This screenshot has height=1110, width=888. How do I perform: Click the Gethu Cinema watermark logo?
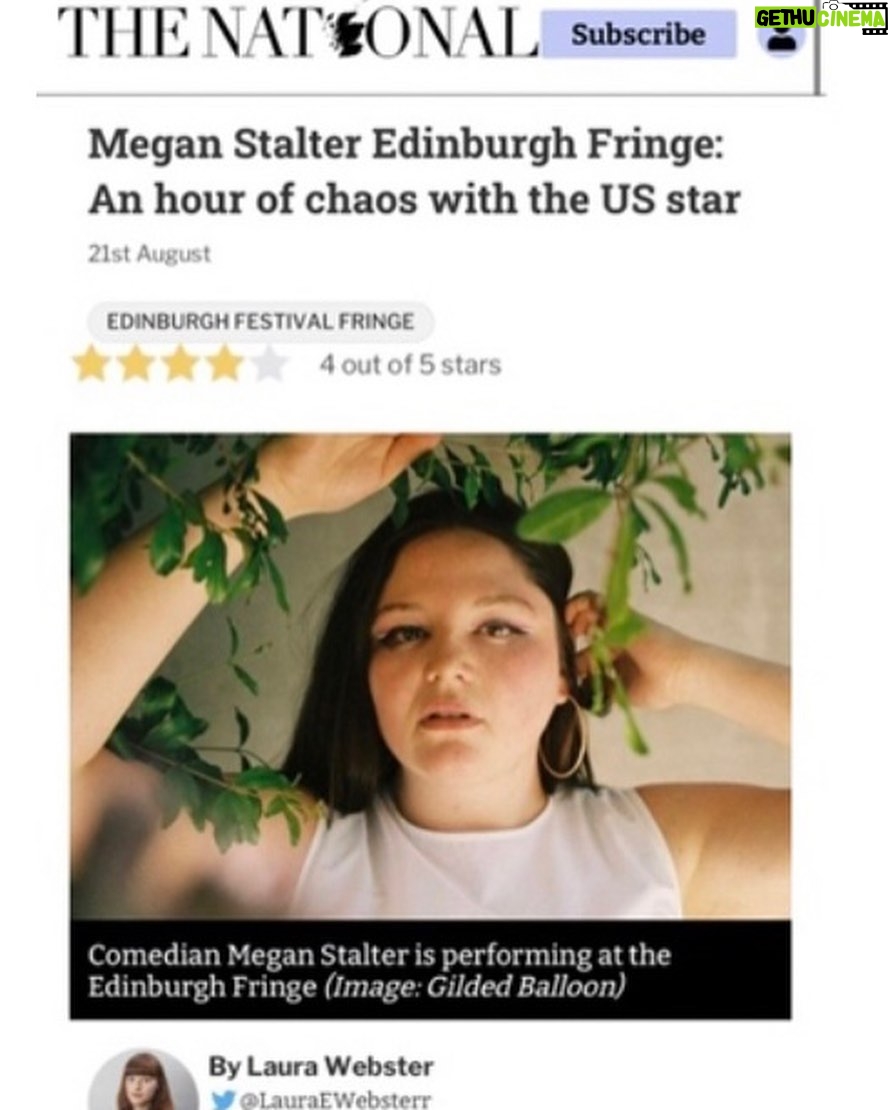(820, 18)
